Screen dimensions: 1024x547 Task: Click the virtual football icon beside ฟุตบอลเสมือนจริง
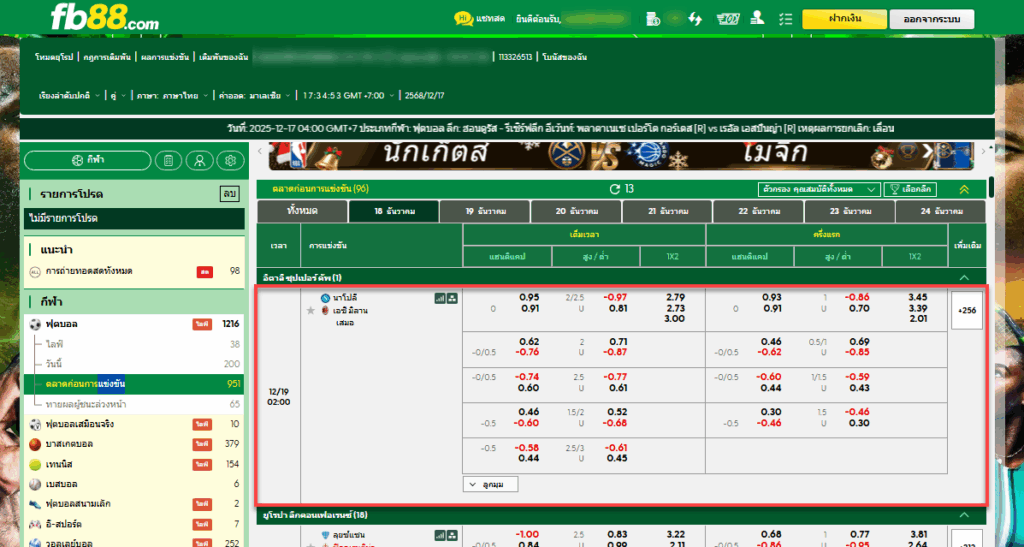(x=35, y=424)
